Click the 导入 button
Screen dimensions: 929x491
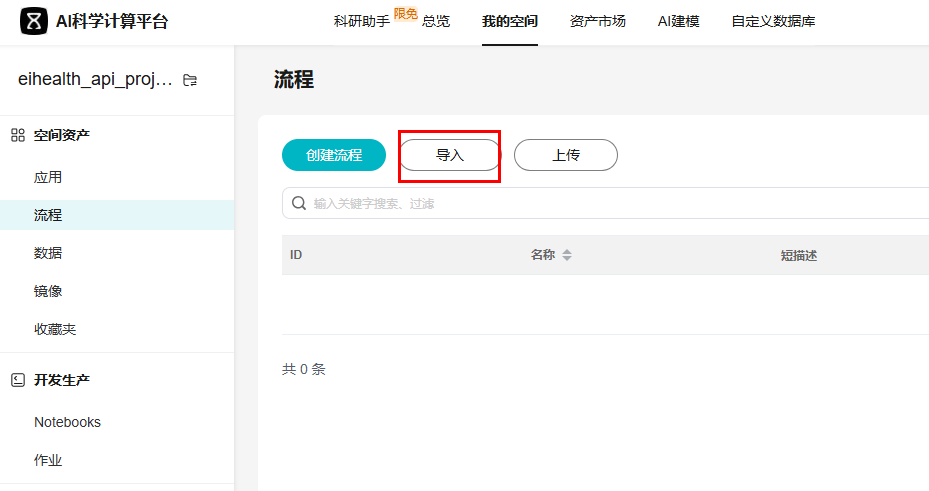coord(450,155)
